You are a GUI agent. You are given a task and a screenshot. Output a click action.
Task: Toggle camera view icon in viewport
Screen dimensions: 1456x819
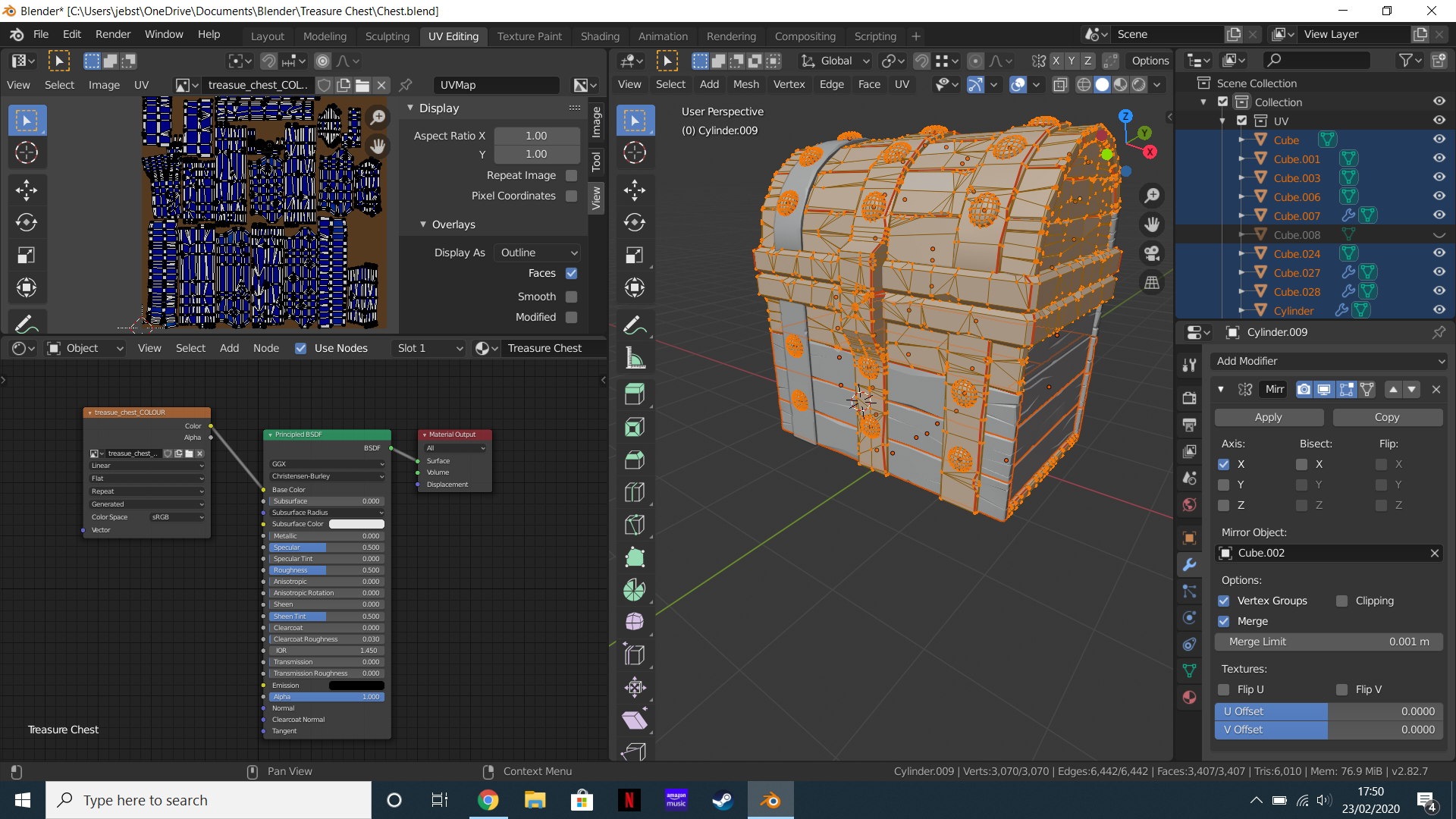point(1152,253)
